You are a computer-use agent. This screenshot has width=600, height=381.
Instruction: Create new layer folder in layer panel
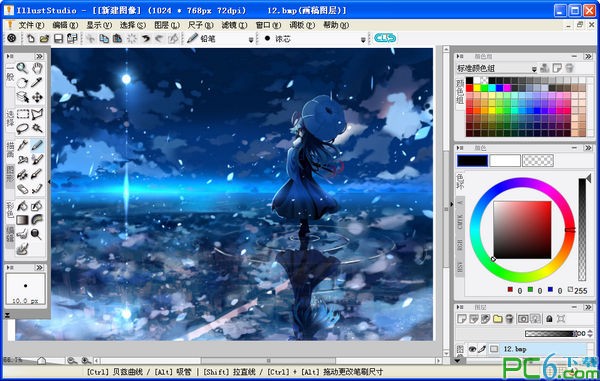point(497,318)
